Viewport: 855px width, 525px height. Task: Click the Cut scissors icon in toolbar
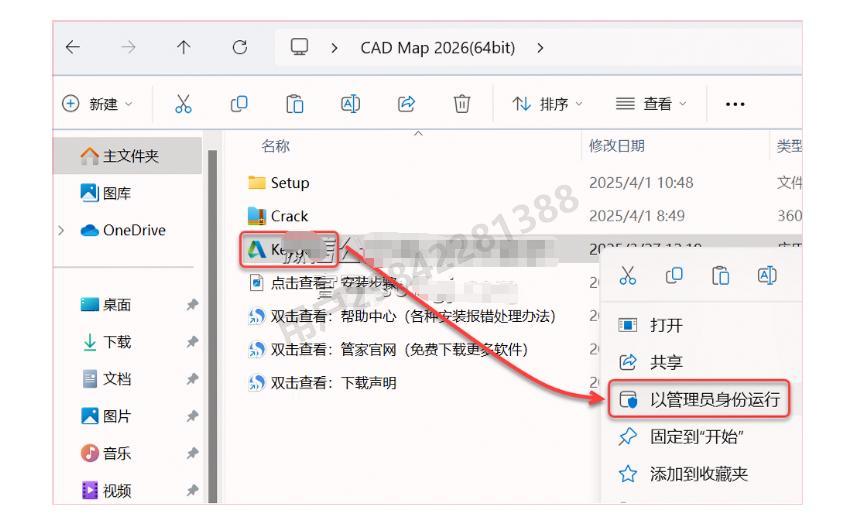(x=183, y=104)
